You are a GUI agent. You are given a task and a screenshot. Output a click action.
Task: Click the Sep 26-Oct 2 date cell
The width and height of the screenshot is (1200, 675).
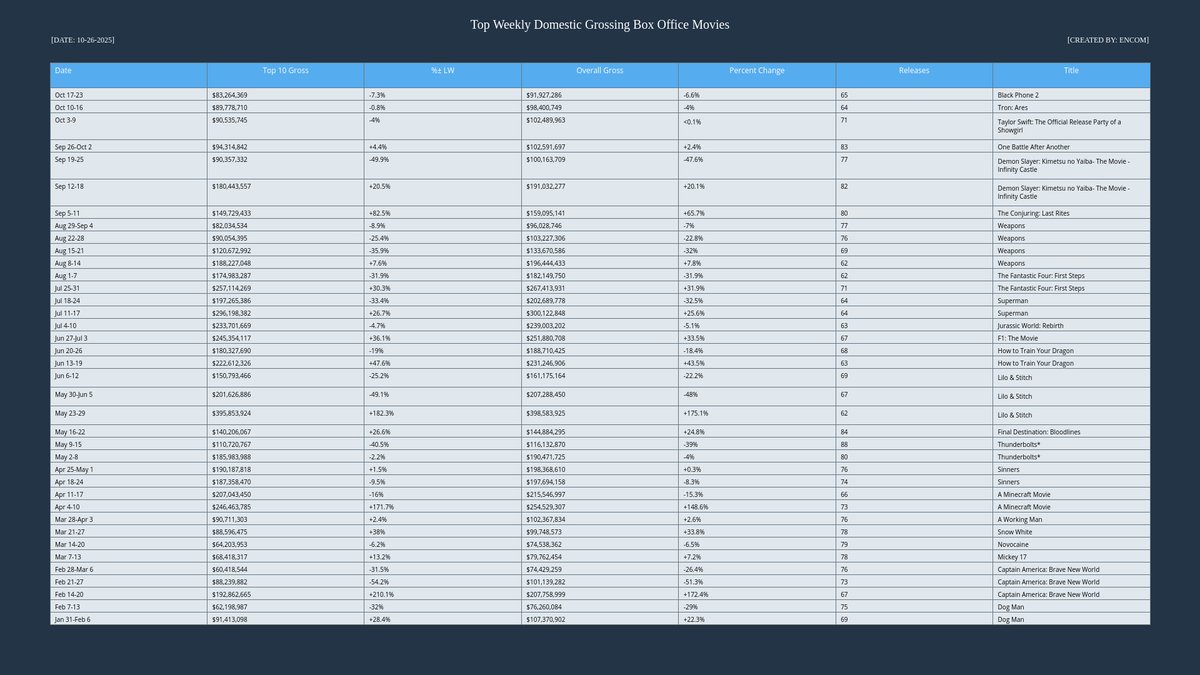pyautogui.click(x=129, y=147)
